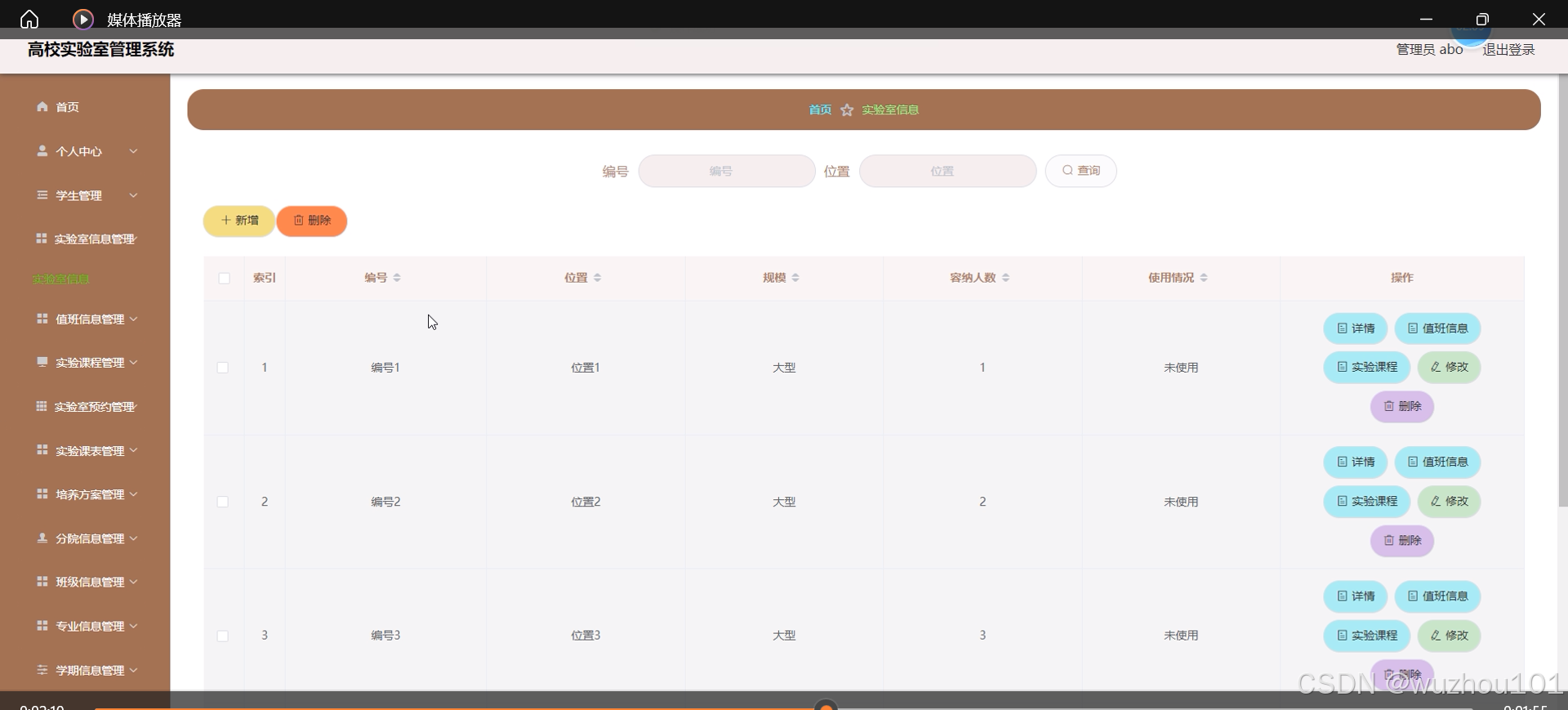The image size is (1568, 710).
Task: Click the page vertical scrollbar
Action: click(1562, 290)
